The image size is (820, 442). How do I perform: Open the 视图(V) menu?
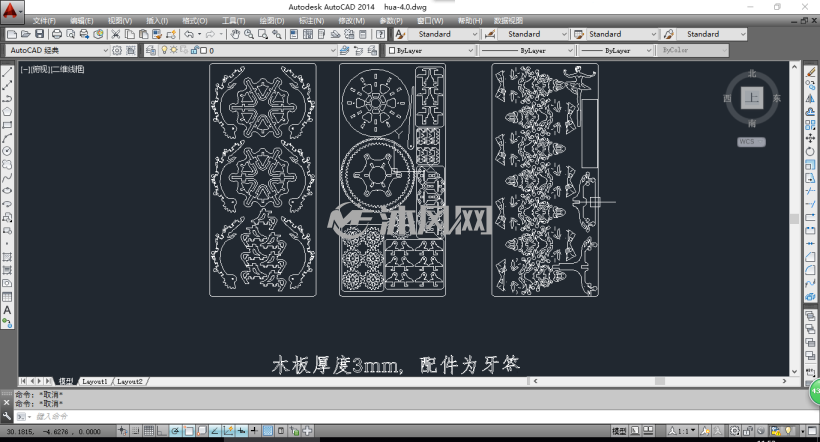pos(120,21)
